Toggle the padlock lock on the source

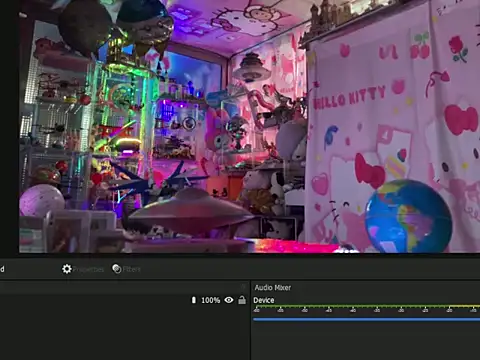click(242, 300)
